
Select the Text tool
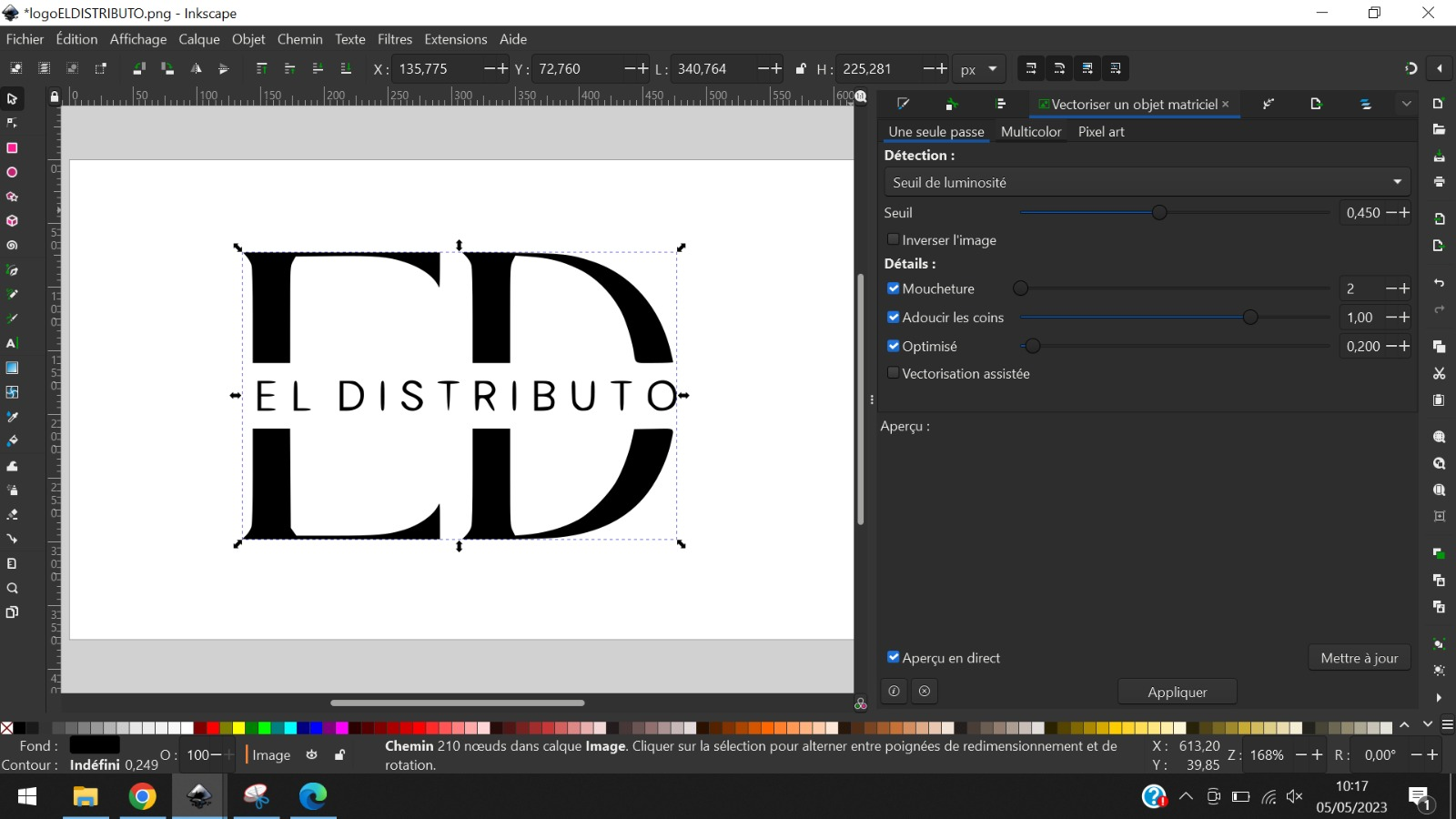[x=12, y=343]
